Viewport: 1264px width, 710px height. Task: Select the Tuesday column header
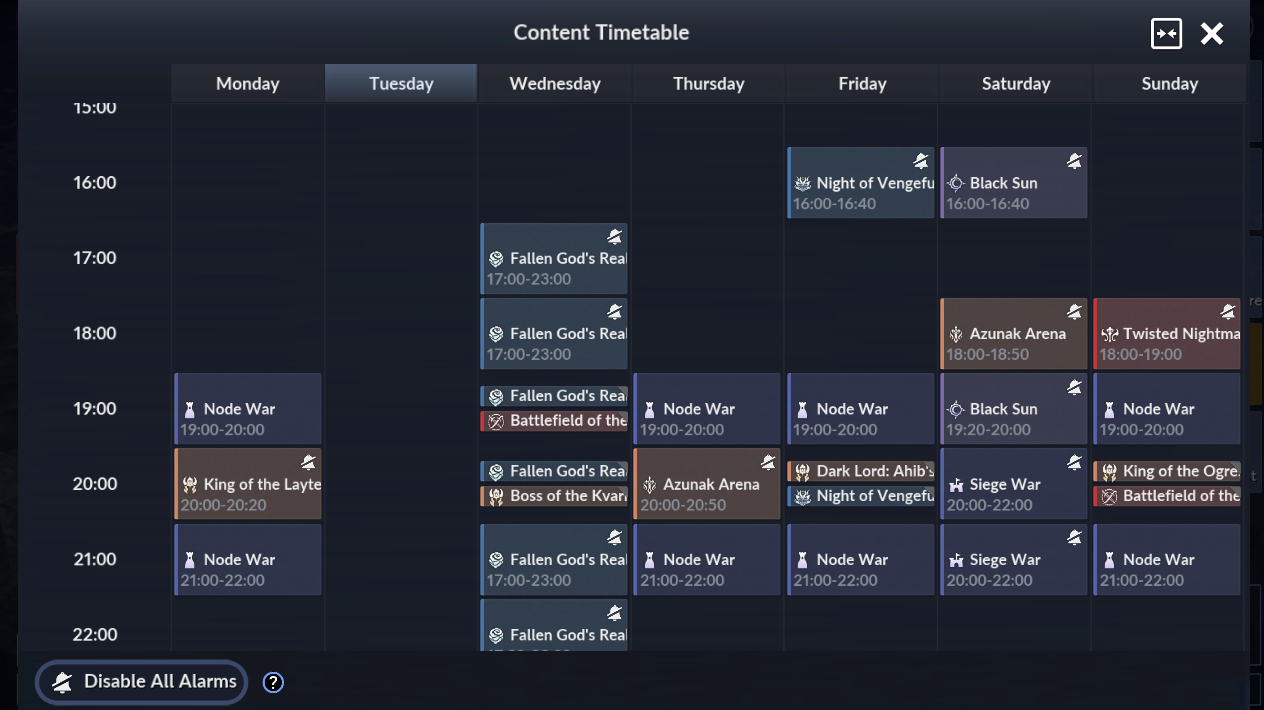(x=401, y=84)
